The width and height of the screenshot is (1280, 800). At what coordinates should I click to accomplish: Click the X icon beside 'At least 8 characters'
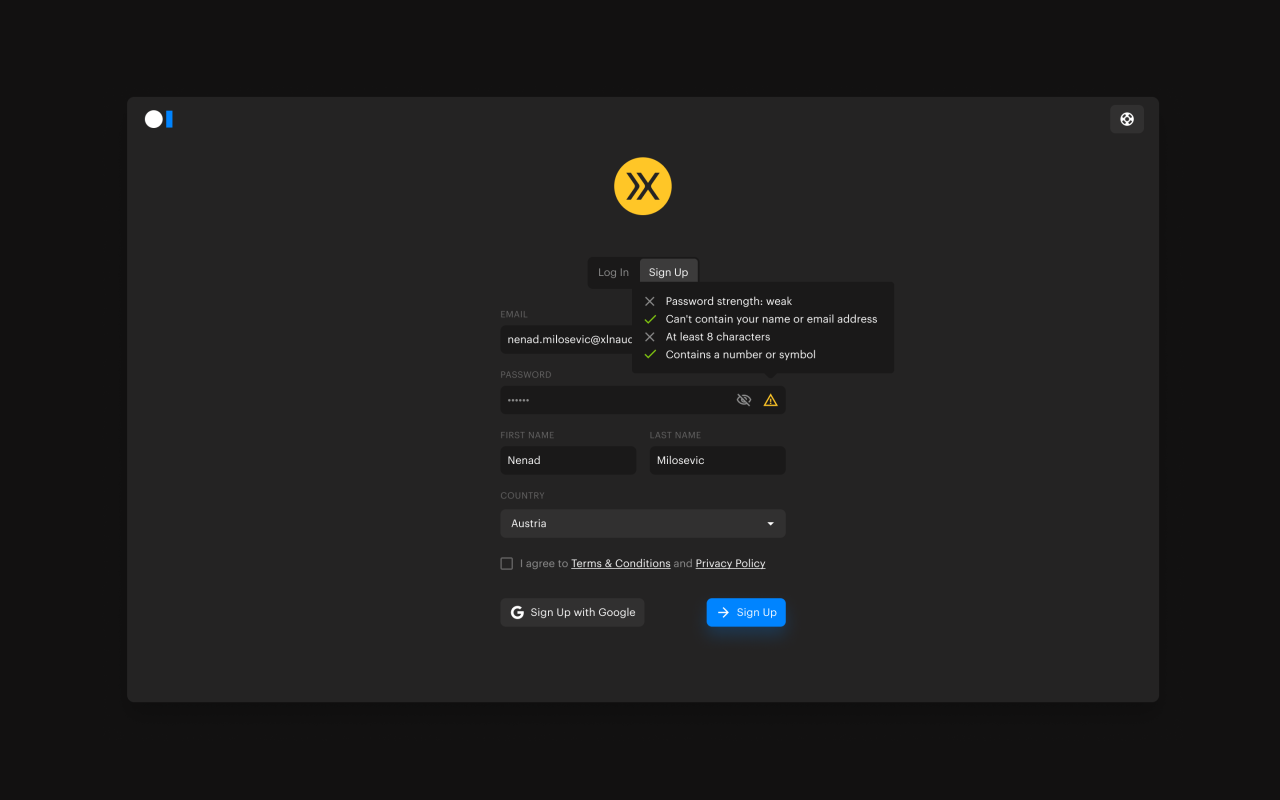click(650, 337)
